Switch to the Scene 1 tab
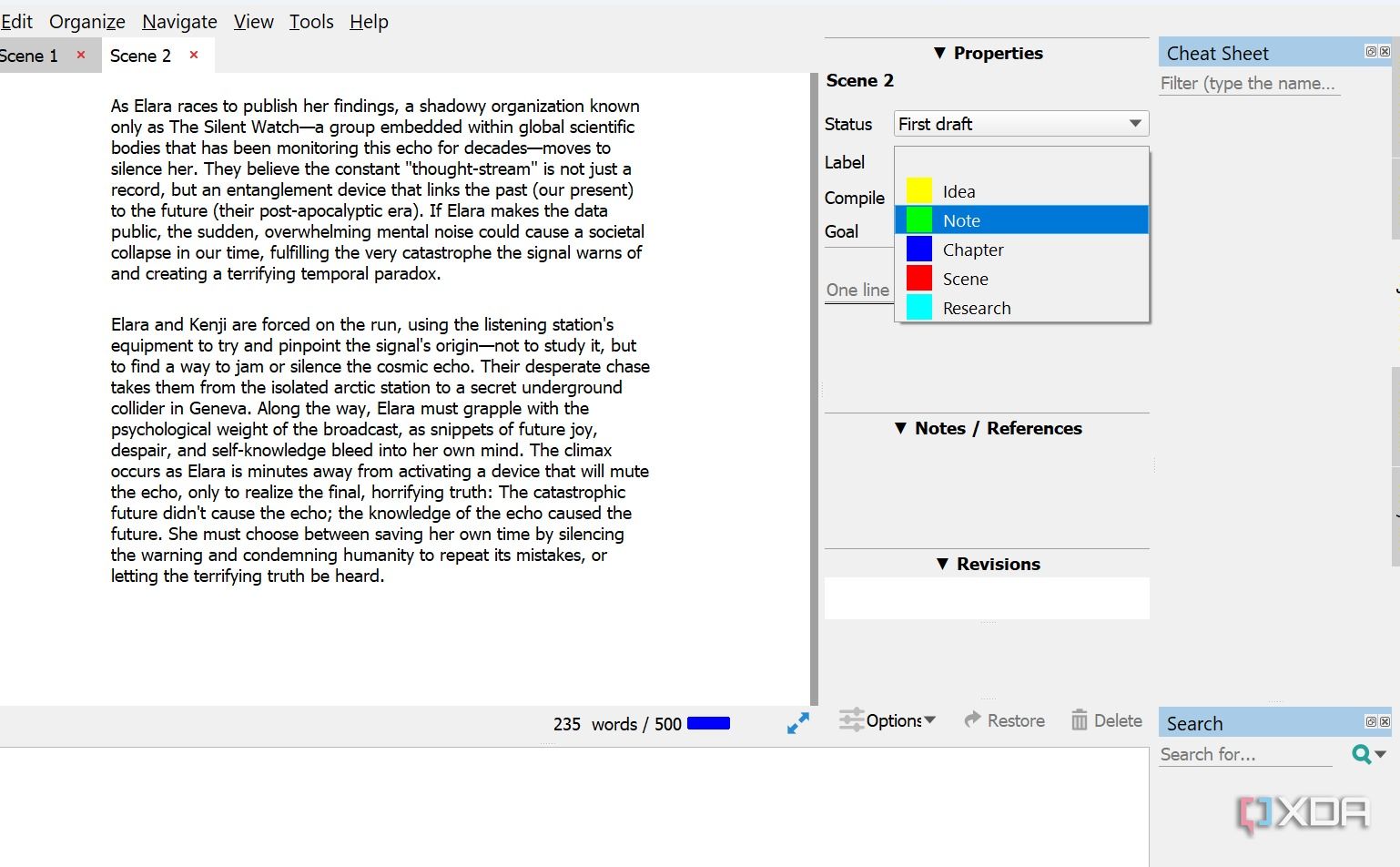 (x=29, y=56)
